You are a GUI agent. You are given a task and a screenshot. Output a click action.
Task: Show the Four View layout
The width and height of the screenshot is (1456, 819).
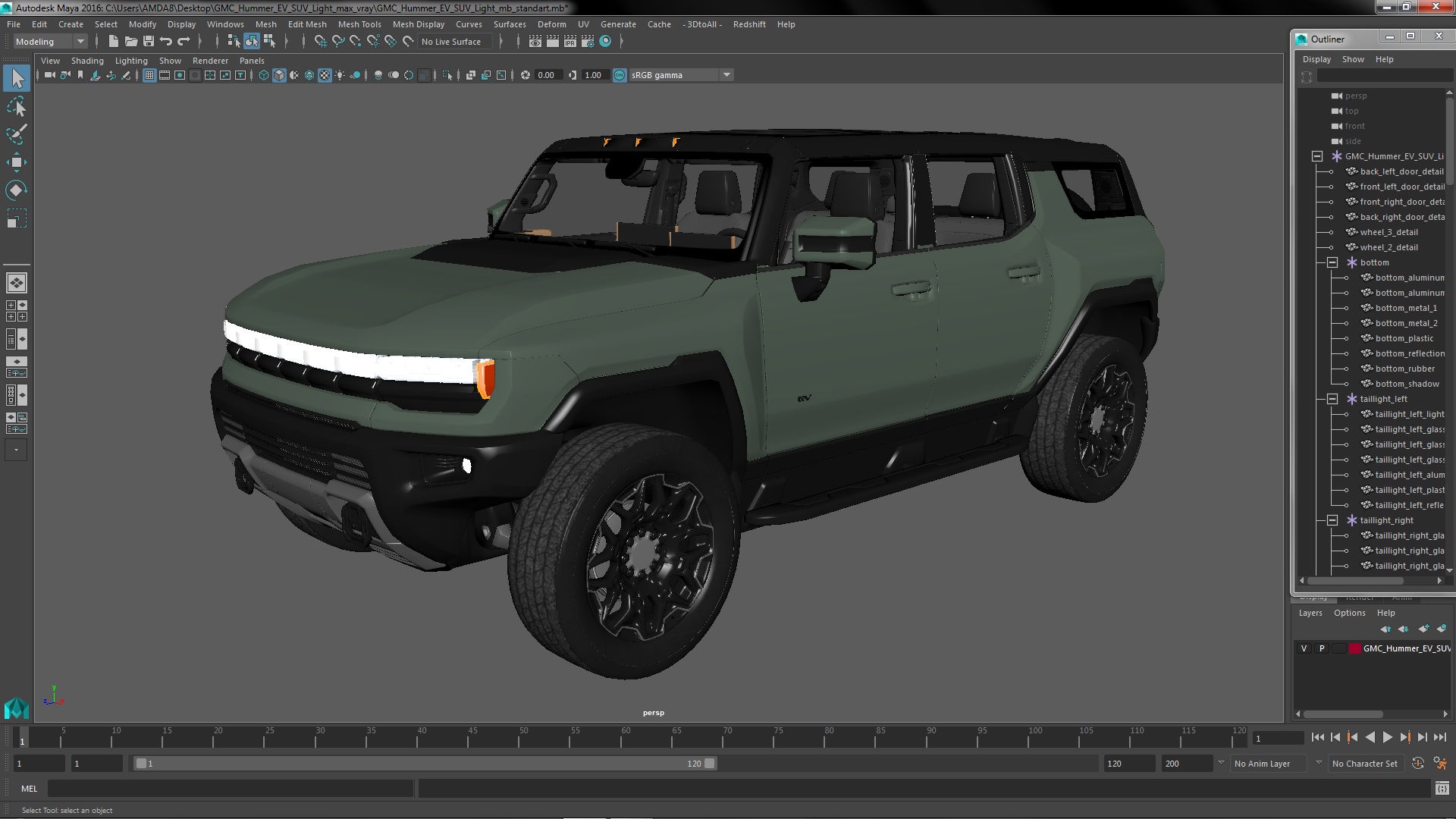17,311
